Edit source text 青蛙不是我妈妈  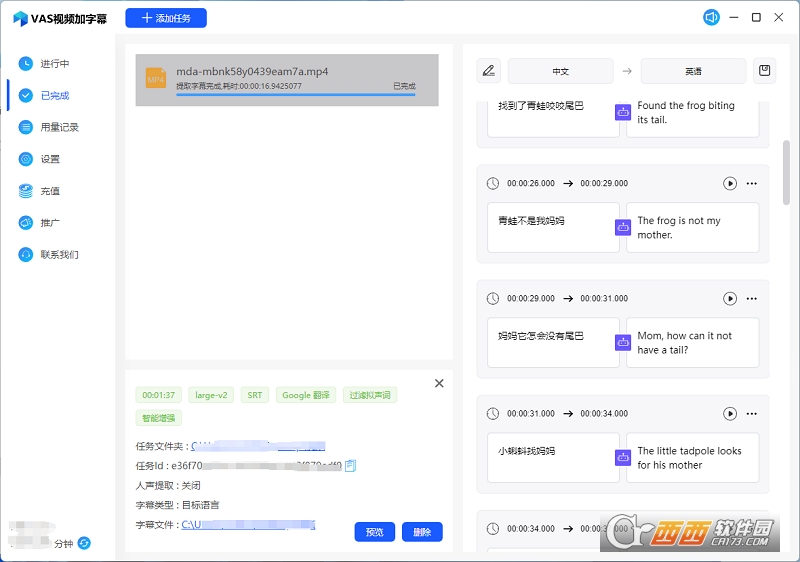click(553, 227)
